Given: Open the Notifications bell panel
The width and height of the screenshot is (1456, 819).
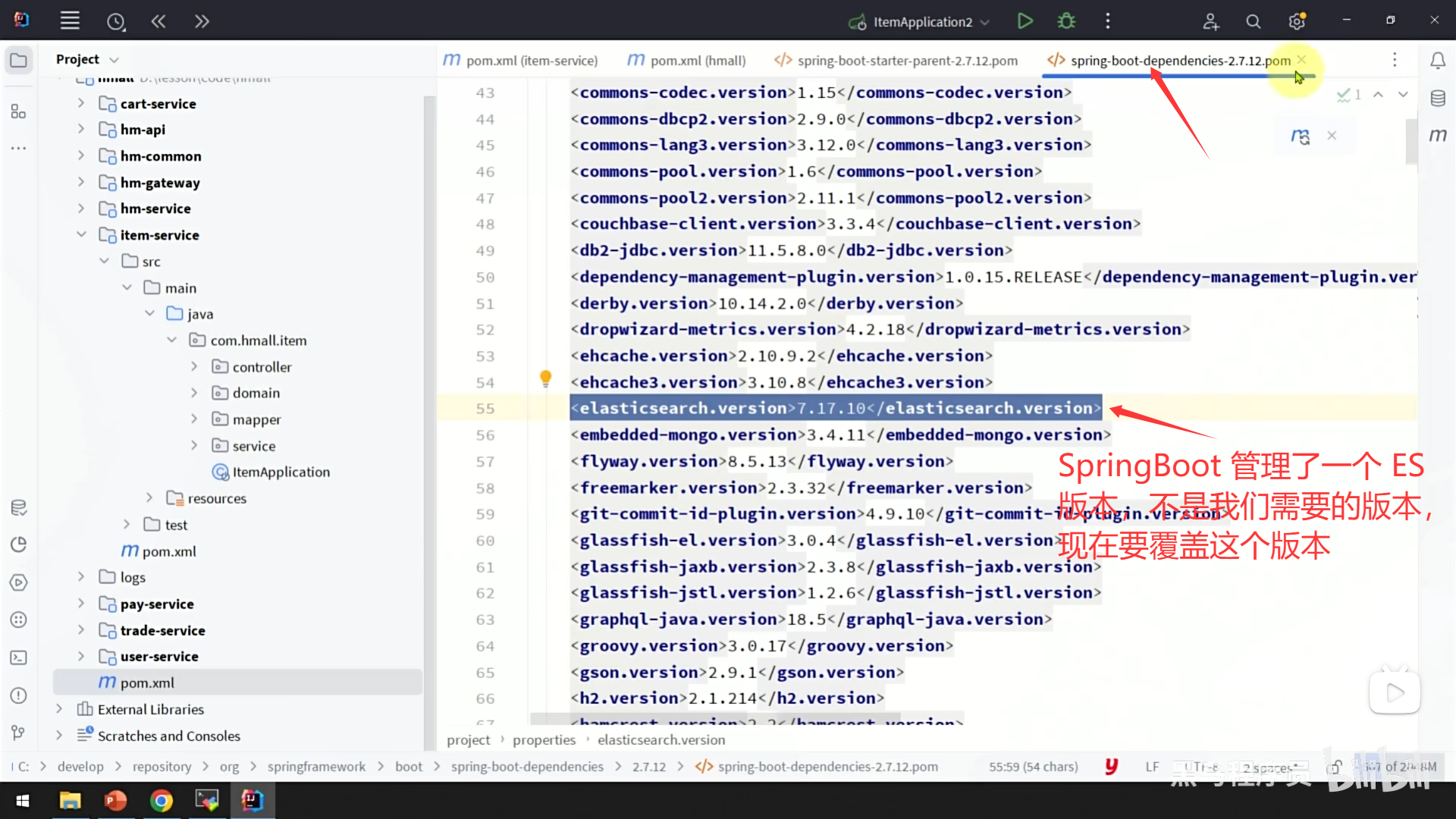Looking at the screenshot, I should (x=1437, y=60).
